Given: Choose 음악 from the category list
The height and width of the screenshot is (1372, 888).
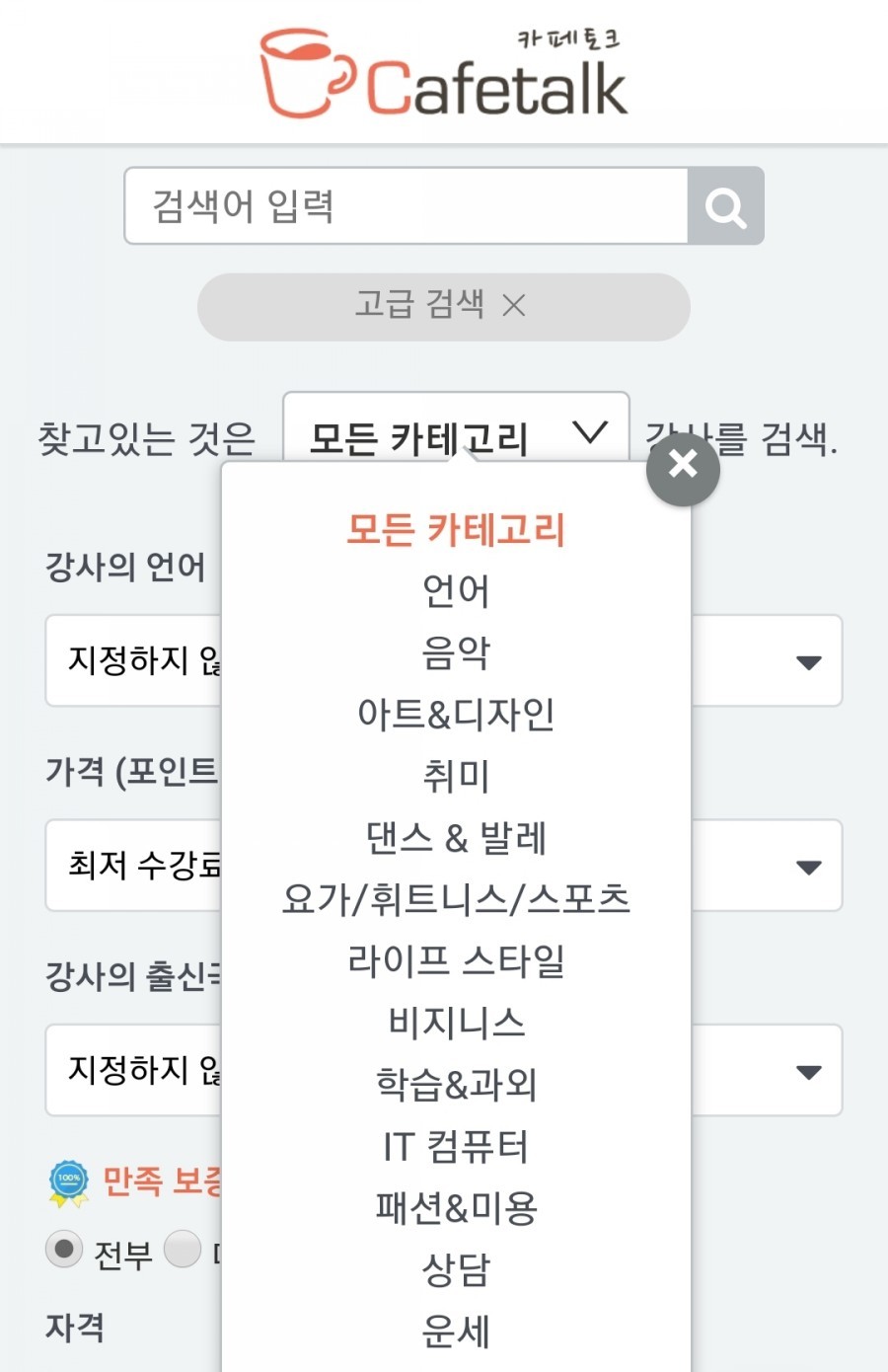Looking at the screenshot, I should point(455,652).
